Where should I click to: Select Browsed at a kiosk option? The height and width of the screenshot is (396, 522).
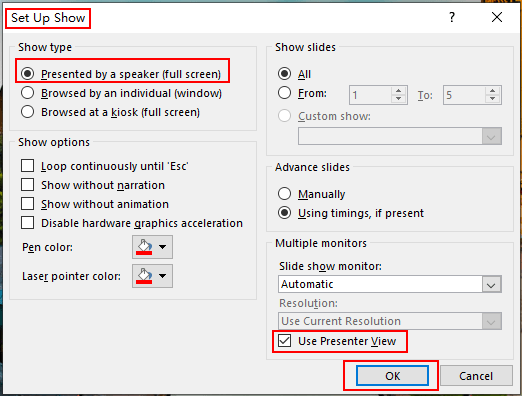pyautogui.click(x=27, y=112)
